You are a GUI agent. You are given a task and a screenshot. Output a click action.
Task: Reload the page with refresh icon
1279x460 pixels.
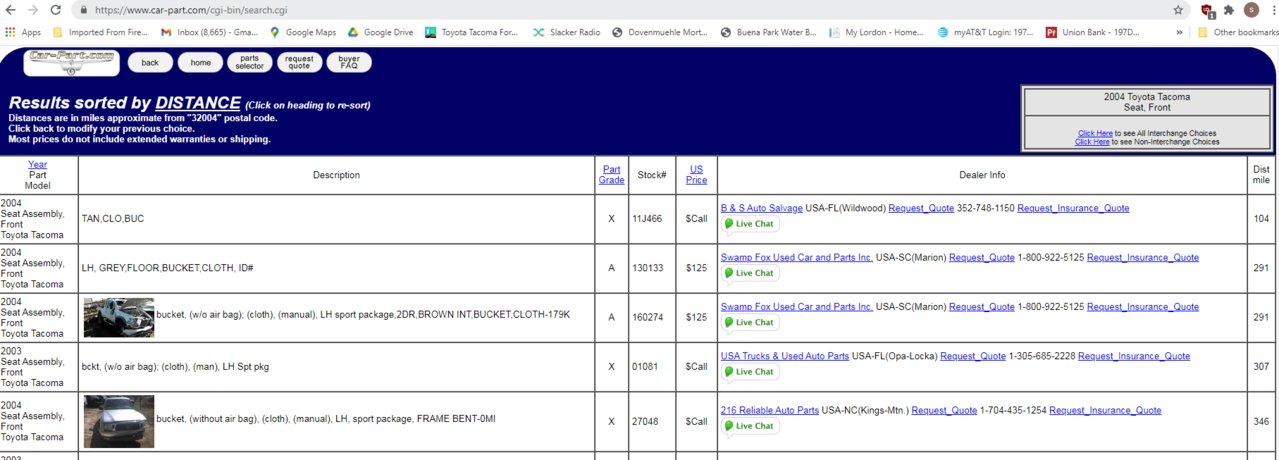click(56, 9)
